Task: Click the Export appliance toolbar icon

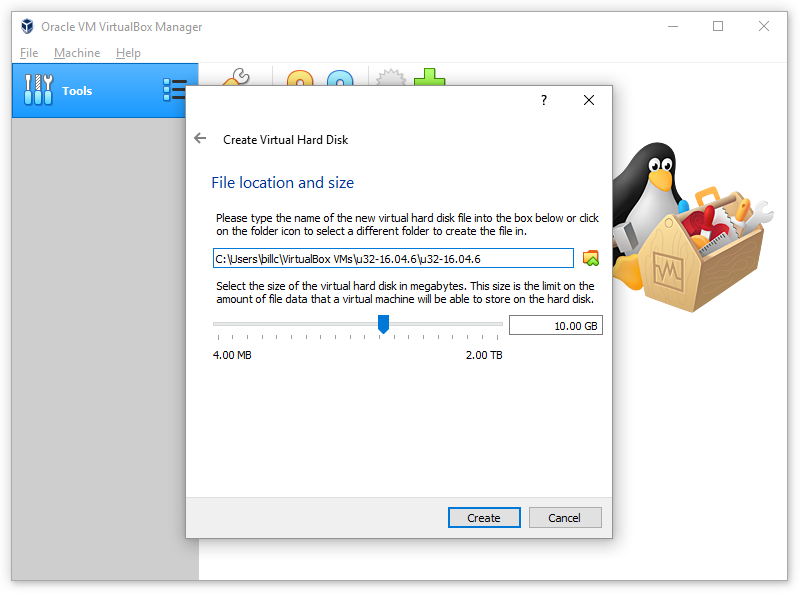Action: click(x=341, y=79)
